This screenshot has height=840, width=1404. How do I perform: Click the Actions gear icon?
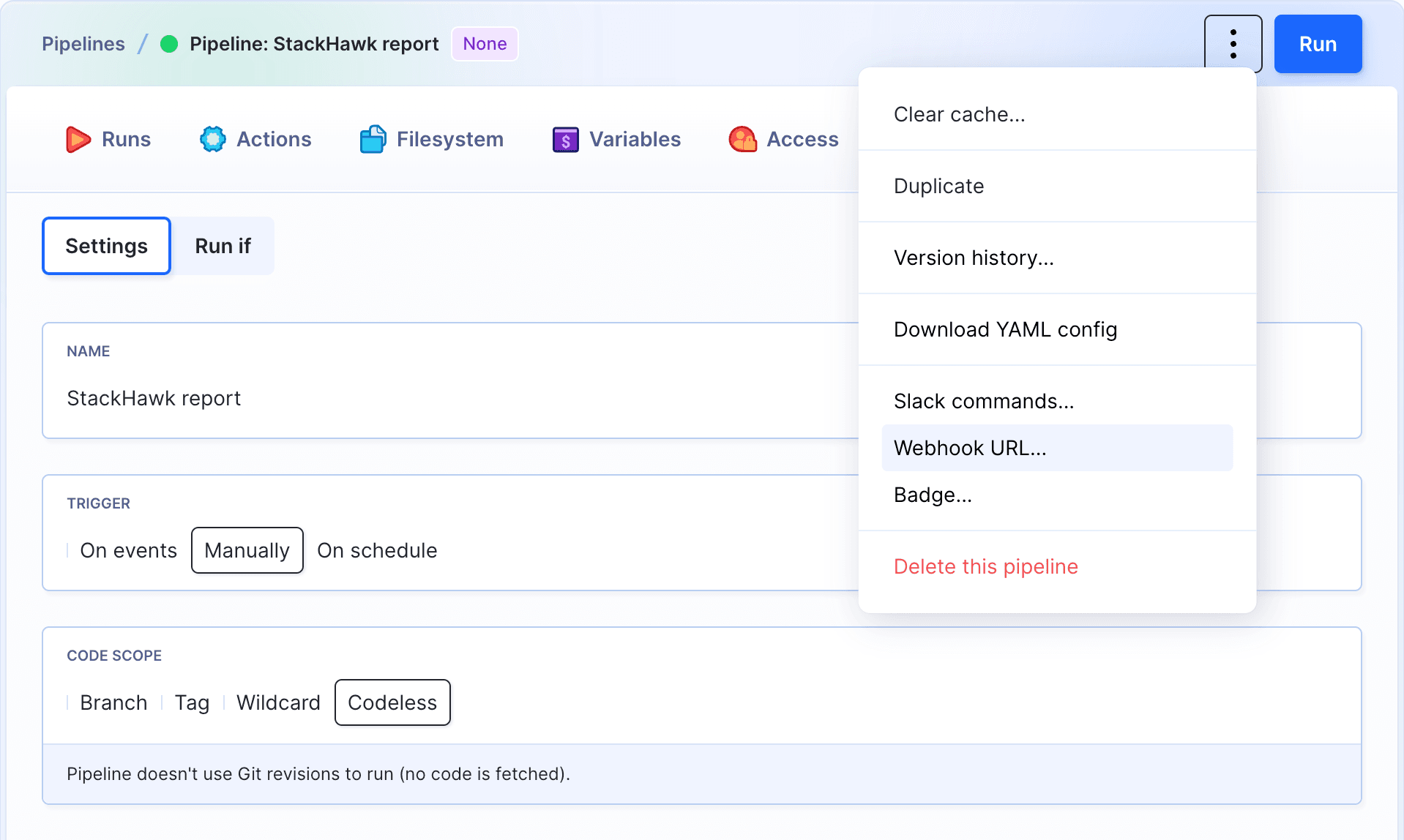(213, 139)
